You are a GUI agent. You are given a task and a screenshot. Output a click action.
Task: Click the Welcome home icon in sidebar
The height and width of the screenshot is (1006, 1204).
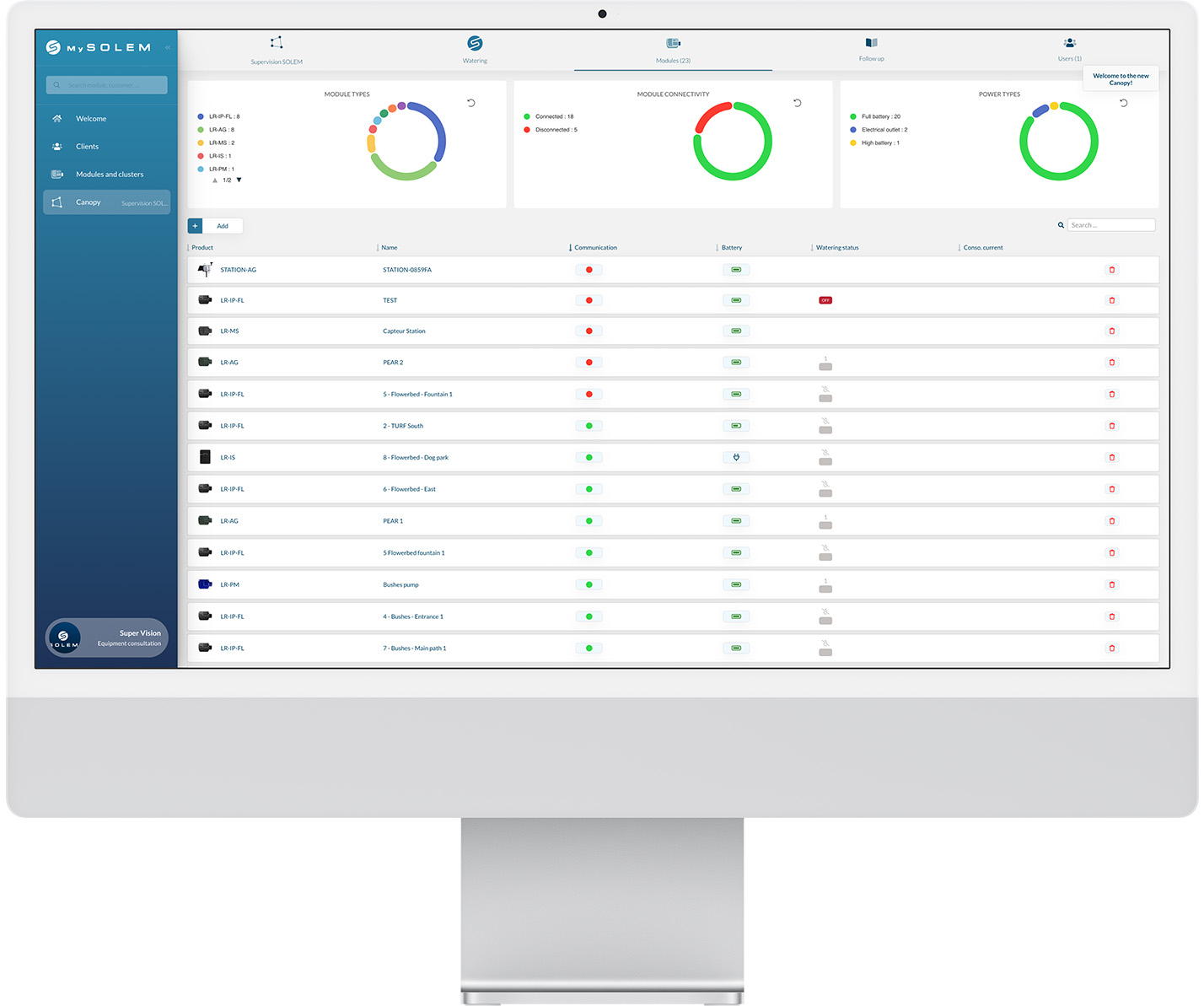pyautogui.click(x=57, y=118)
